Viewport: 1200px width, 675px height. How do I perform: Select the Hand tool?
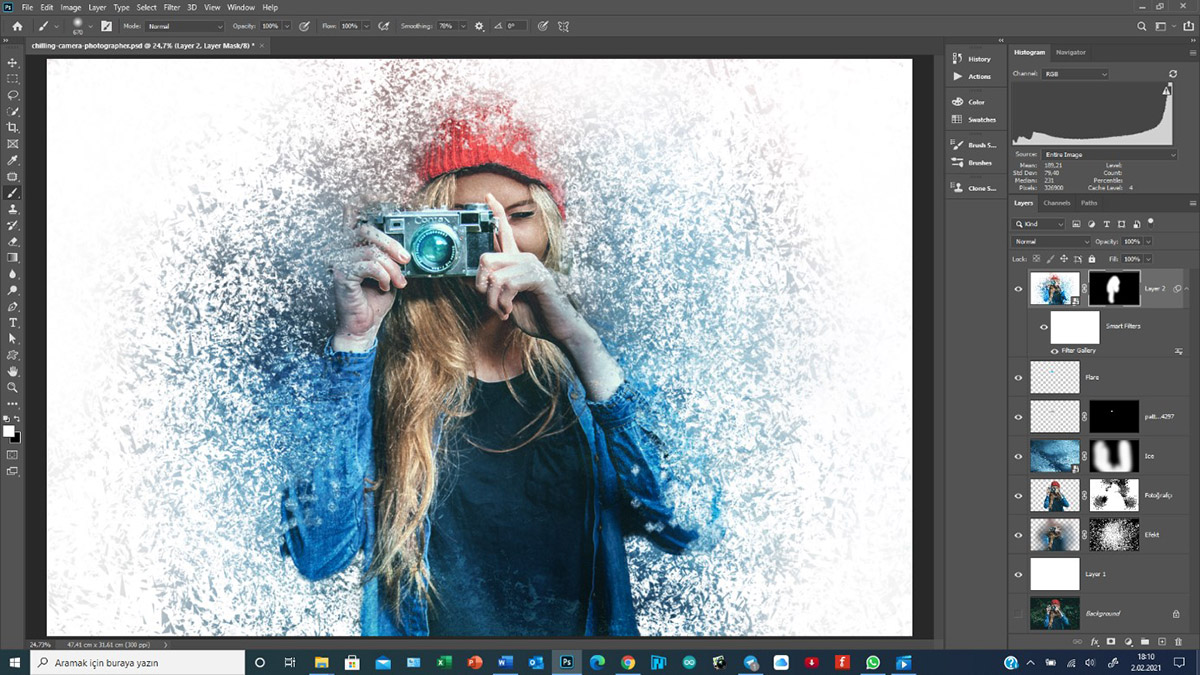(x=13, y=371)
